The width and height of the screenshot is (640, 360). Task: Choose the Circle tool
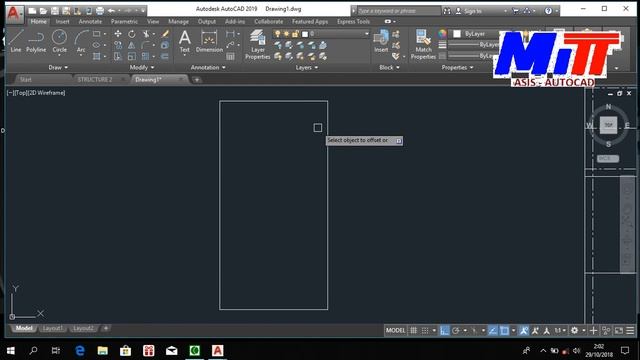click(x=59, y=41)
